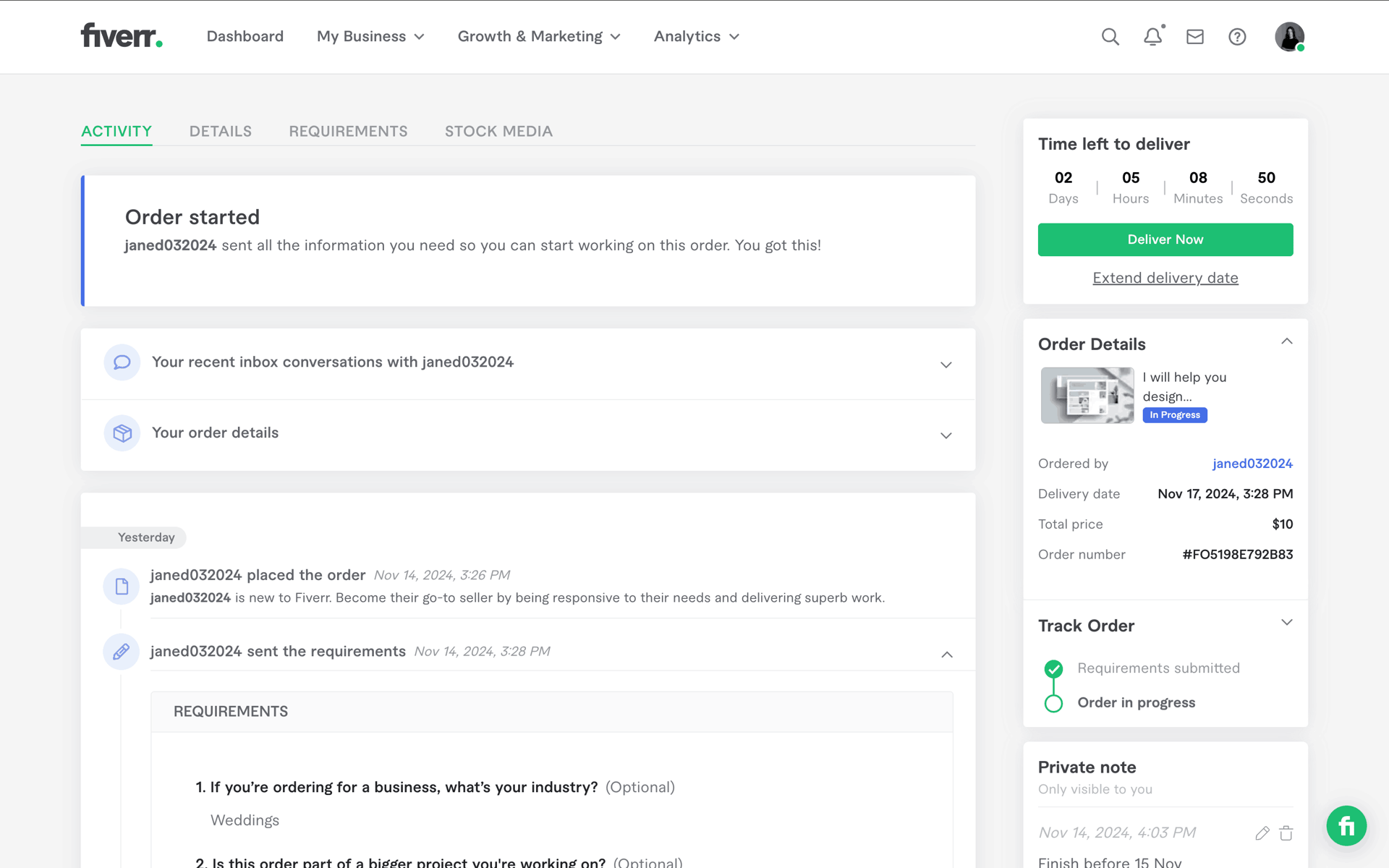This screenshot has height=868, width=1389.
Task: Go to Dashboard
Action: point(245,36)
